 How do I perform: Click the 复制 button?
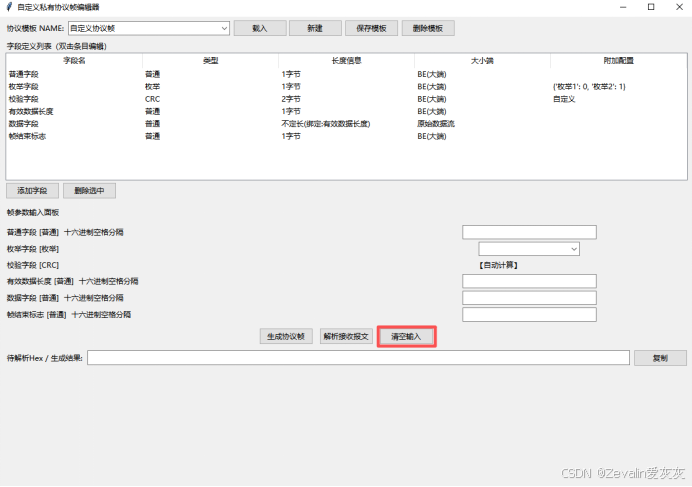click(x=660, y=358)
